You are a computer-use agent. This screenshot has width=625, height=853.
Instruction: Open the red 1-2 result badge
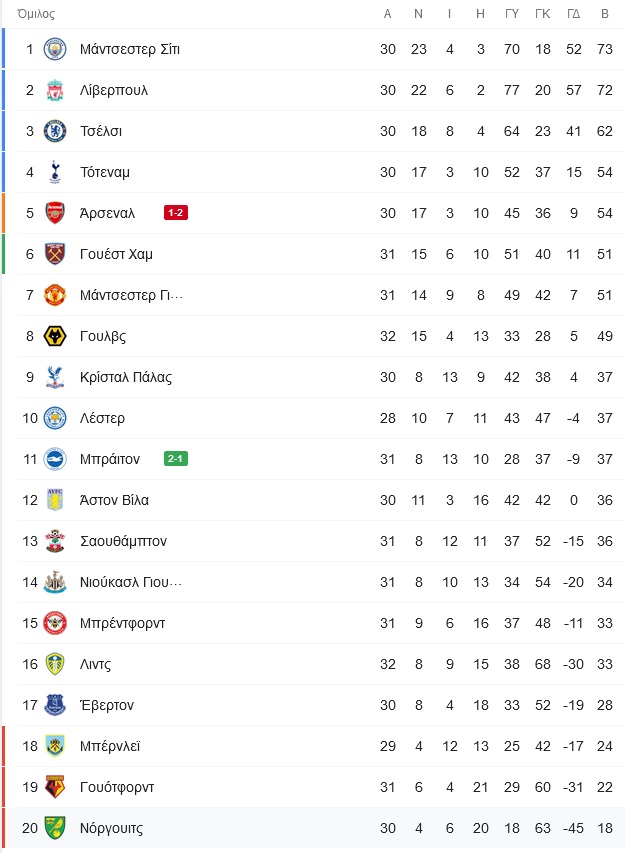(176, 213)
